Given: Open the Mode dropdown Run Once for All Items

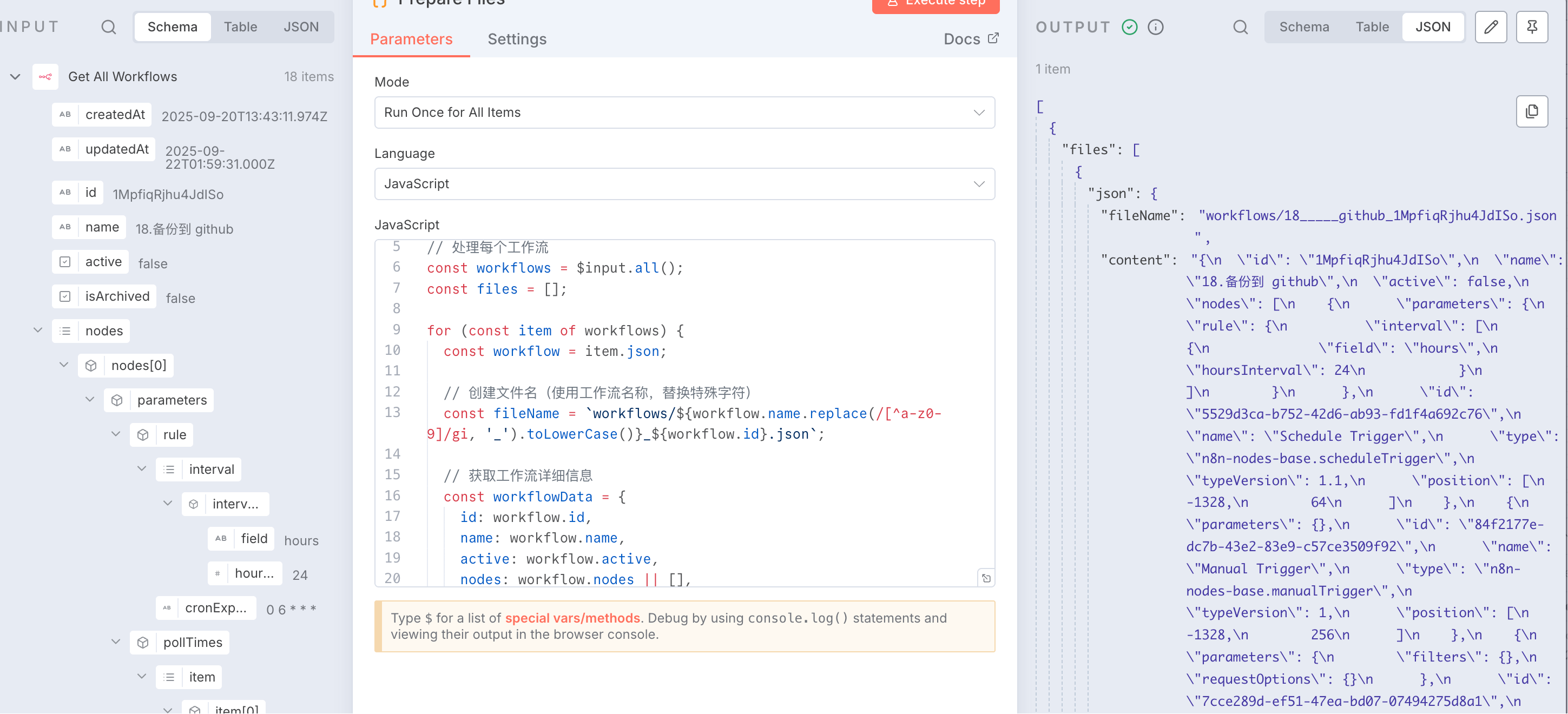Looking at the screenshot, I should point(684,113).
